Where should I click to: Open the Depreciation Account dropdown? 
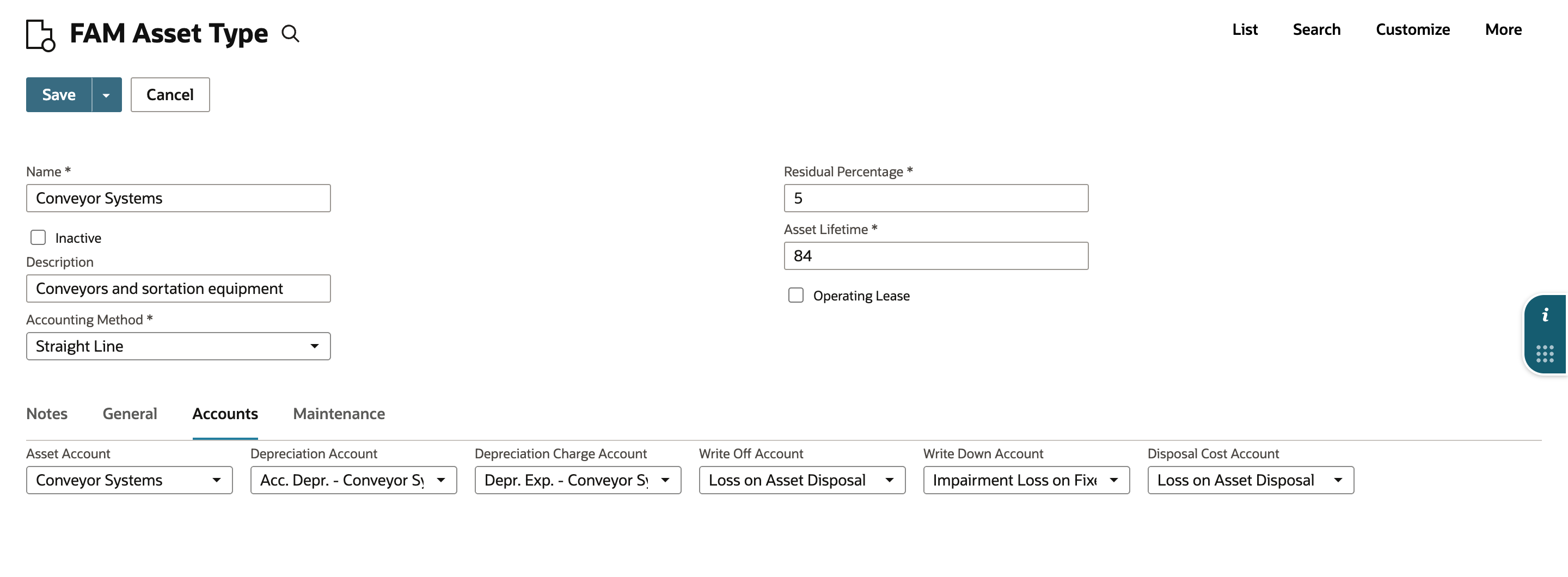(x=354, y=480)
